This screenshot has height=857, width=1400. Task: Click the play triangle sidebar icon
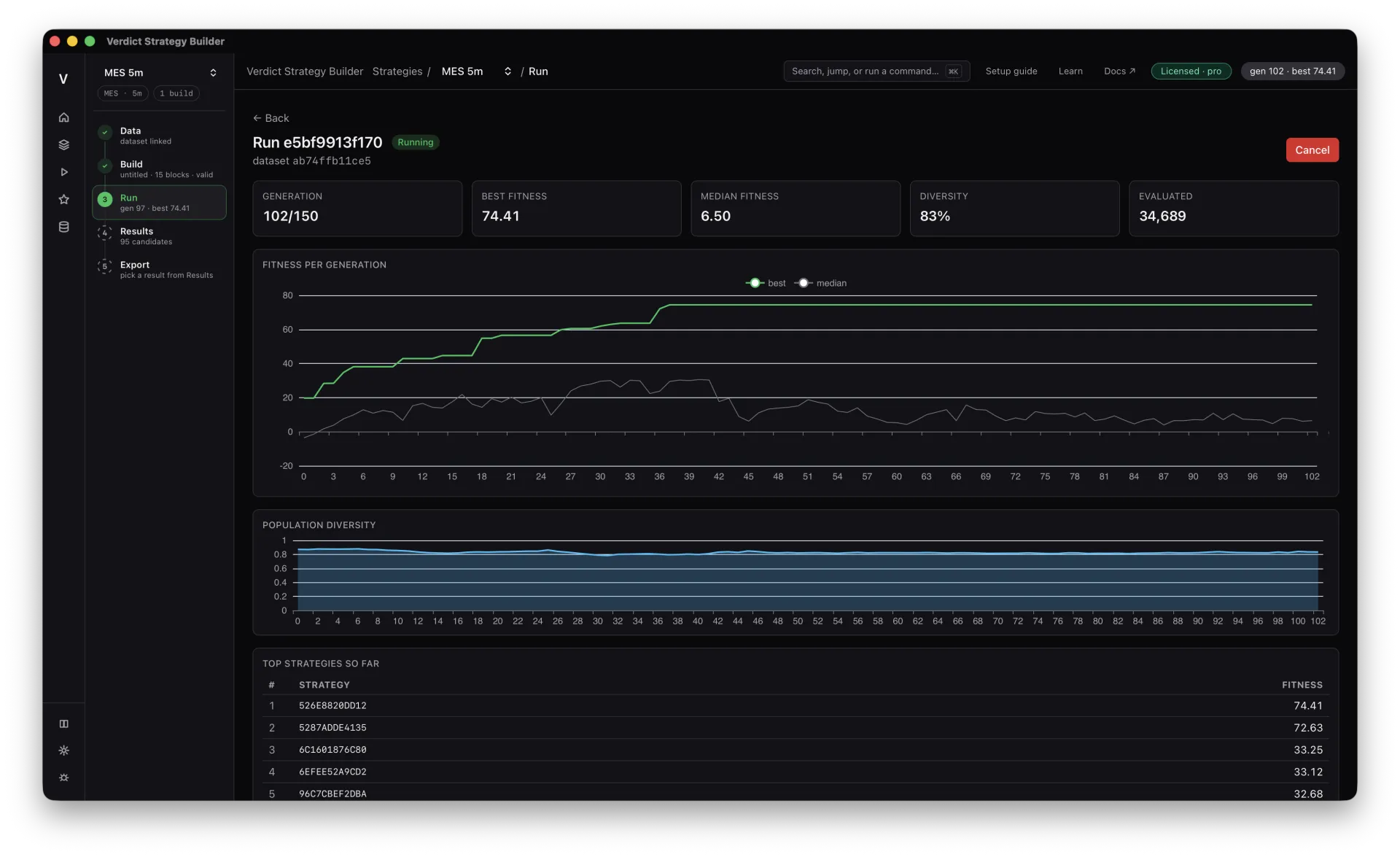(63, 172)
